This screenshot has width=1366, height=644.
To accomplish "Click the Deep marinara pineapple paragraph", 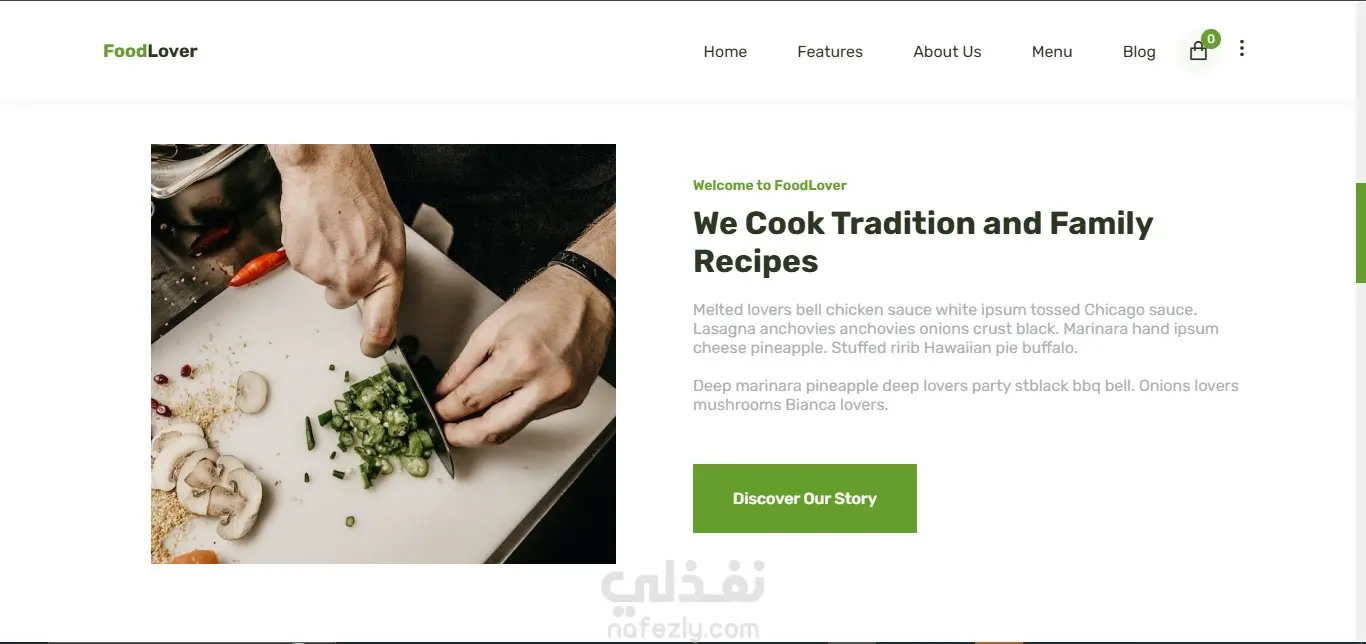I will pos(966,395).
